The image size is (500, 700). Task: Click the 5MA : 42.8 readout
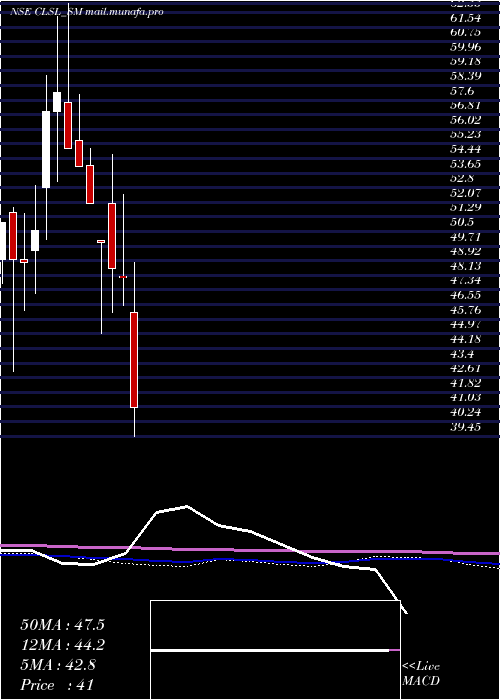pos(58,665)
